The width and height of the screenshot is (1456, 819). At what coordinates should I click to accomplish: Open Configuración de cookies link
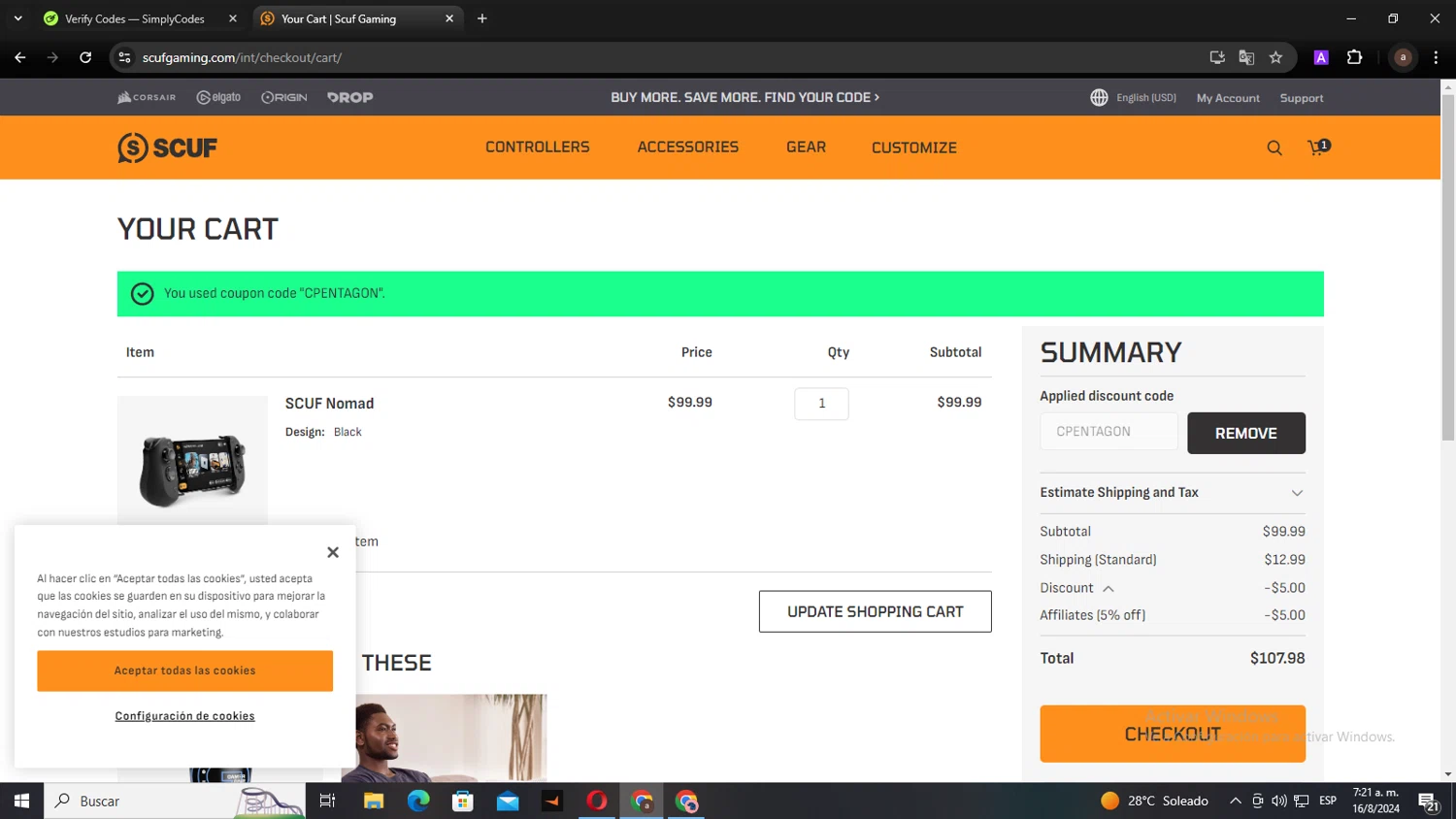184,716
